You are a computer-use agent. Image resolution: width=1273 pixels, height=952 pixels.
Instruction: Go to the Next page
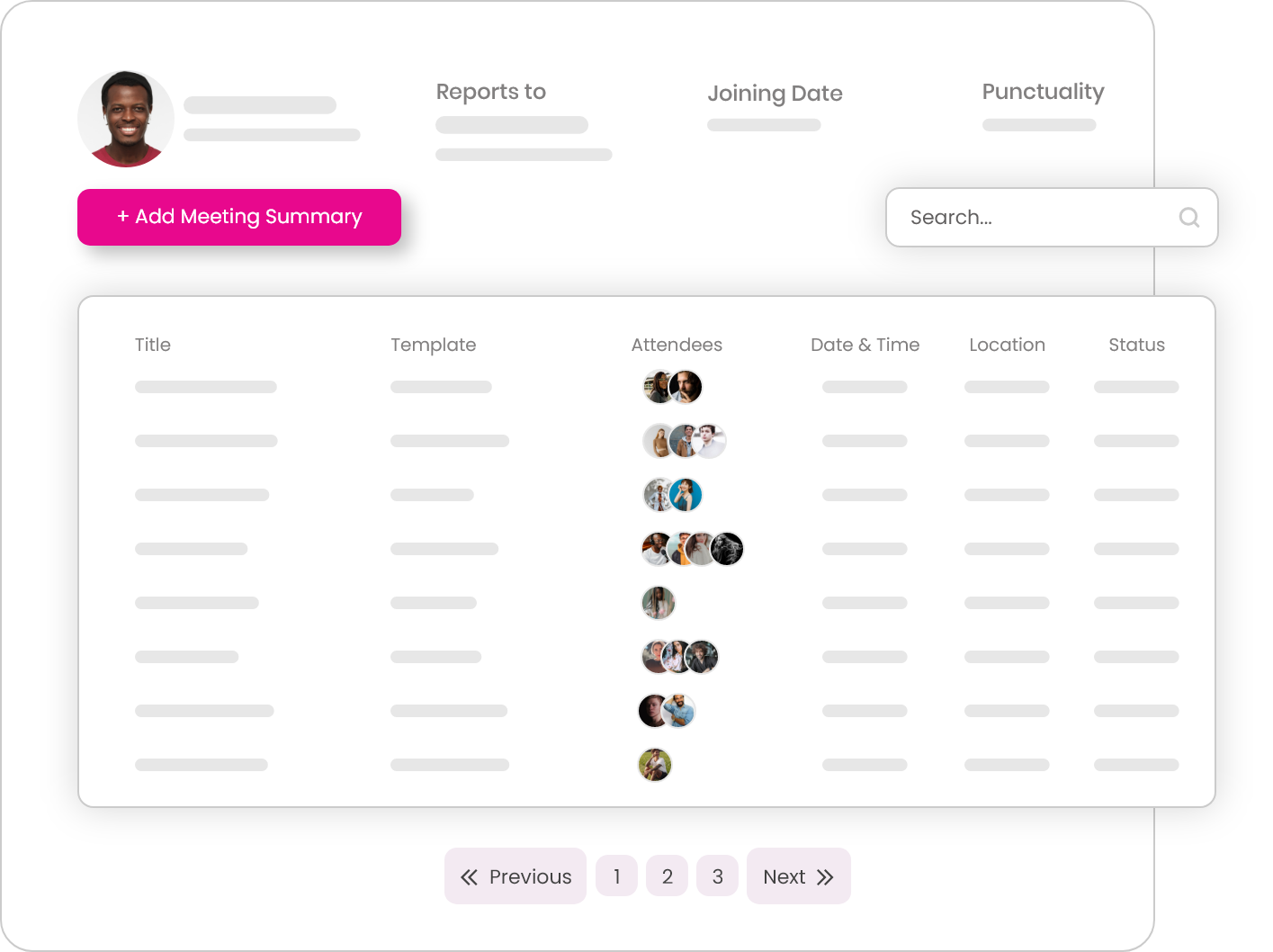(x=799, y=876)
